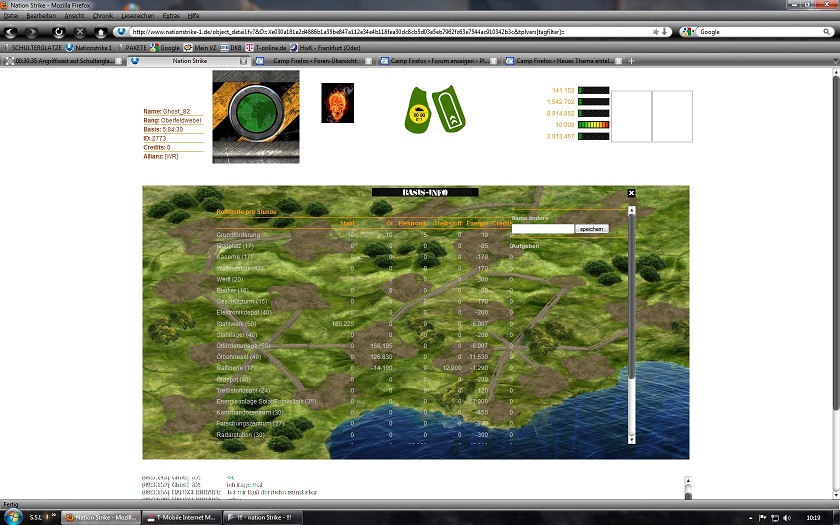Go back with the browser Back arrow

coord(11,32)
